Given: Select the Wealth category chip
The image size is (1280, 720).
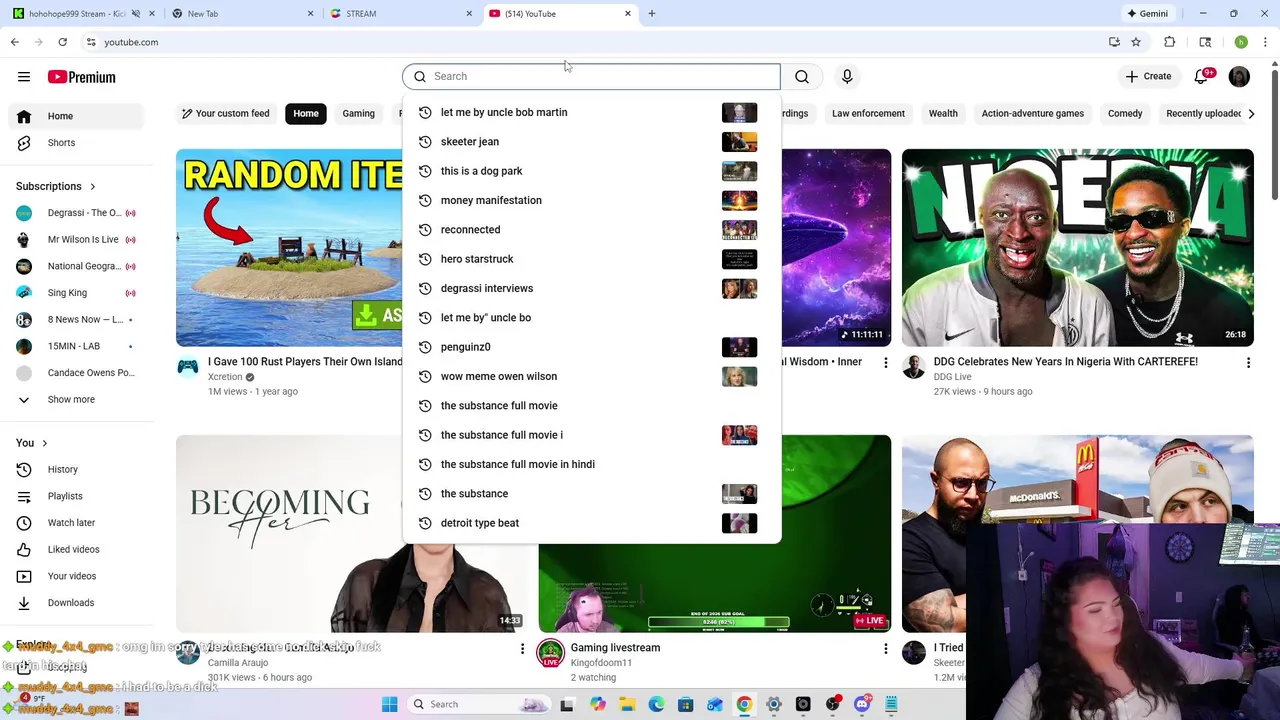Looking at the screenshot, I should (x=943, y=113).
